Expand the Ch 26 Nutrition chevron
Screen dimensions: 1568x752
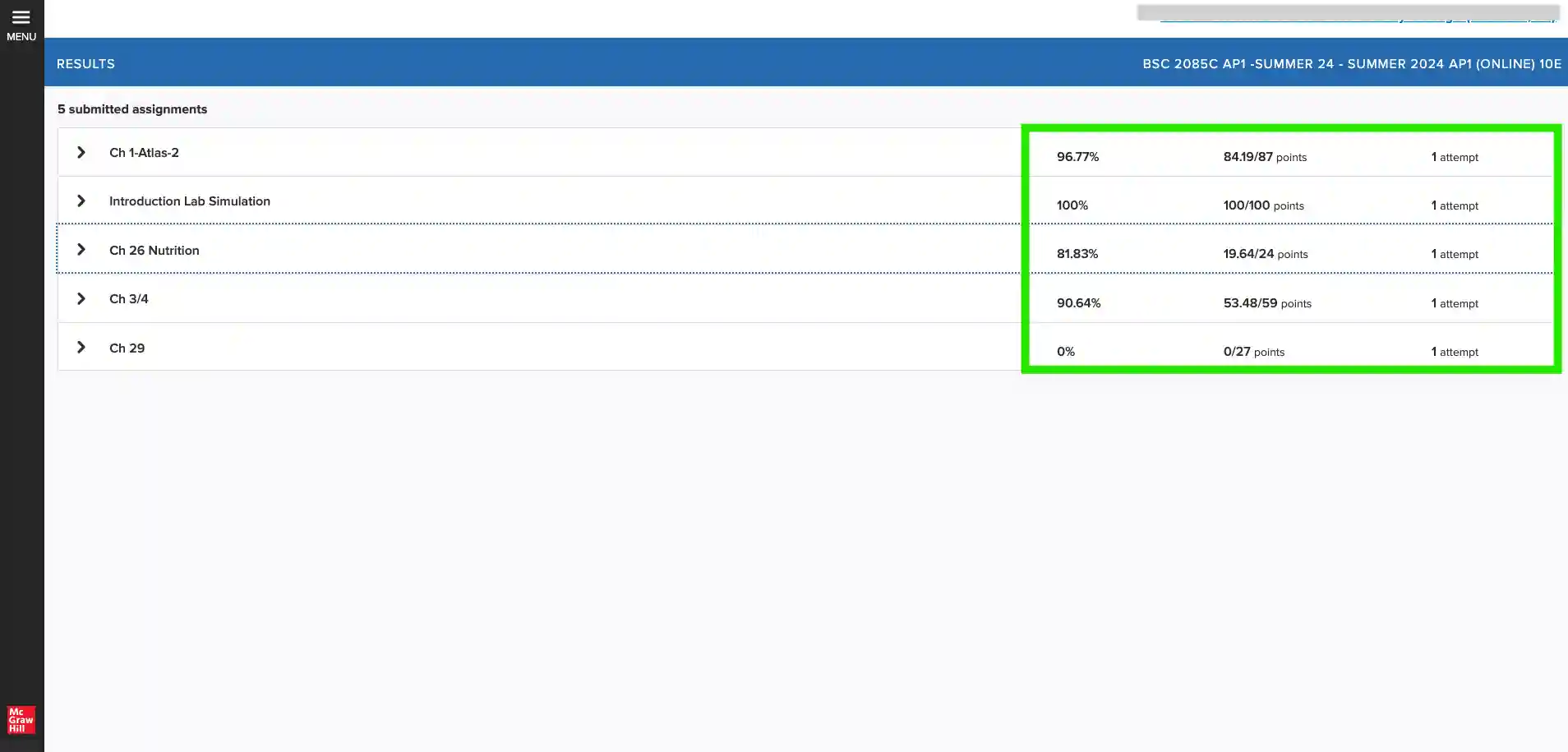[x=81, y=249]
